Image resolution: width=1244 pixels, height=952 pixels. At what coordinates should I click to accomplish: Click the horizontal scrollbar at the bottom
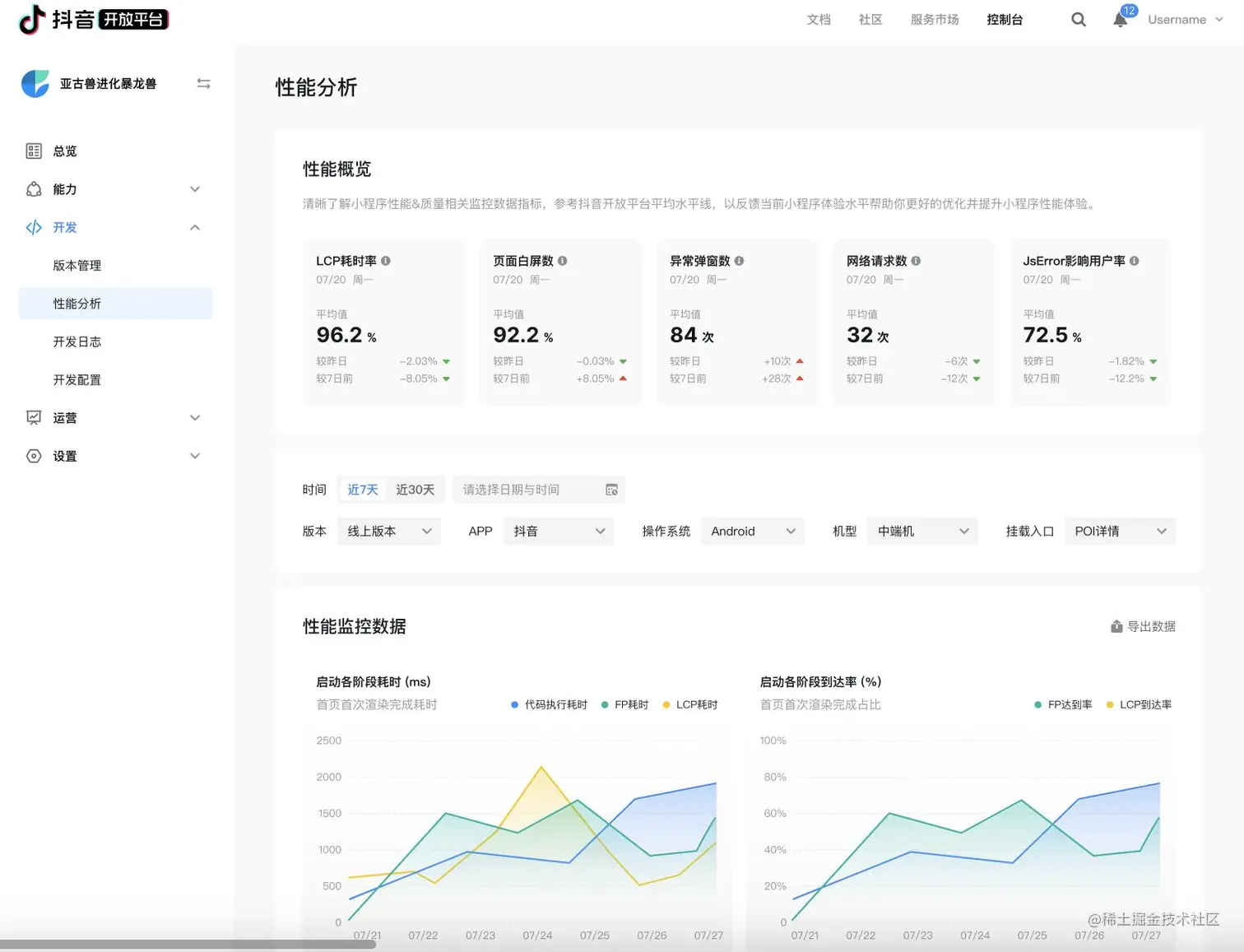(x=188, y=945)
